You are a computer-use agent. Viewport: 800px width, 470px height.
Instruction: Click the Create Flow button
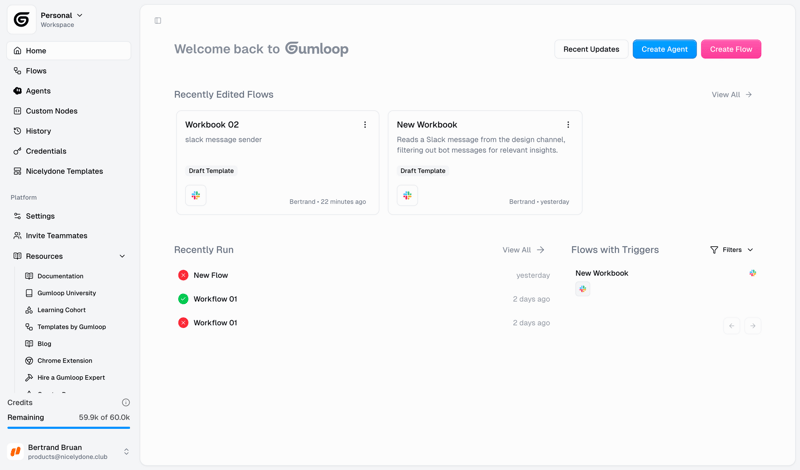(x=731, y=49)
